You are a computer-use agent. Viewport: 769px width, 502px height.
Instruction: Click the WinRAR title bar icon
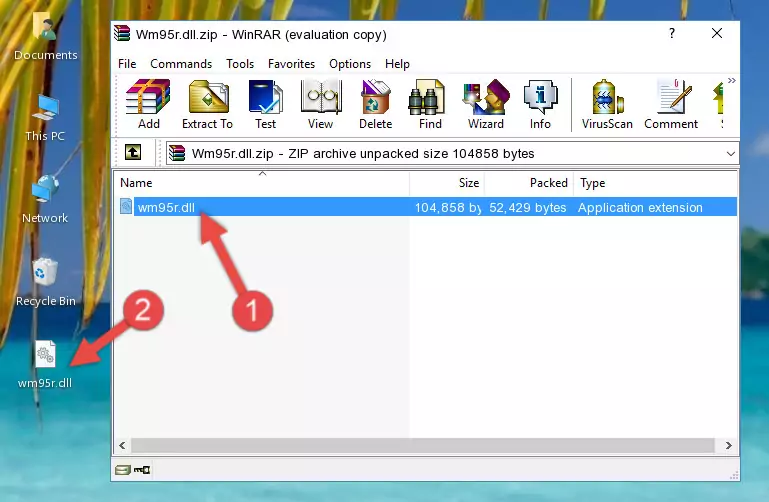[122, 34]
